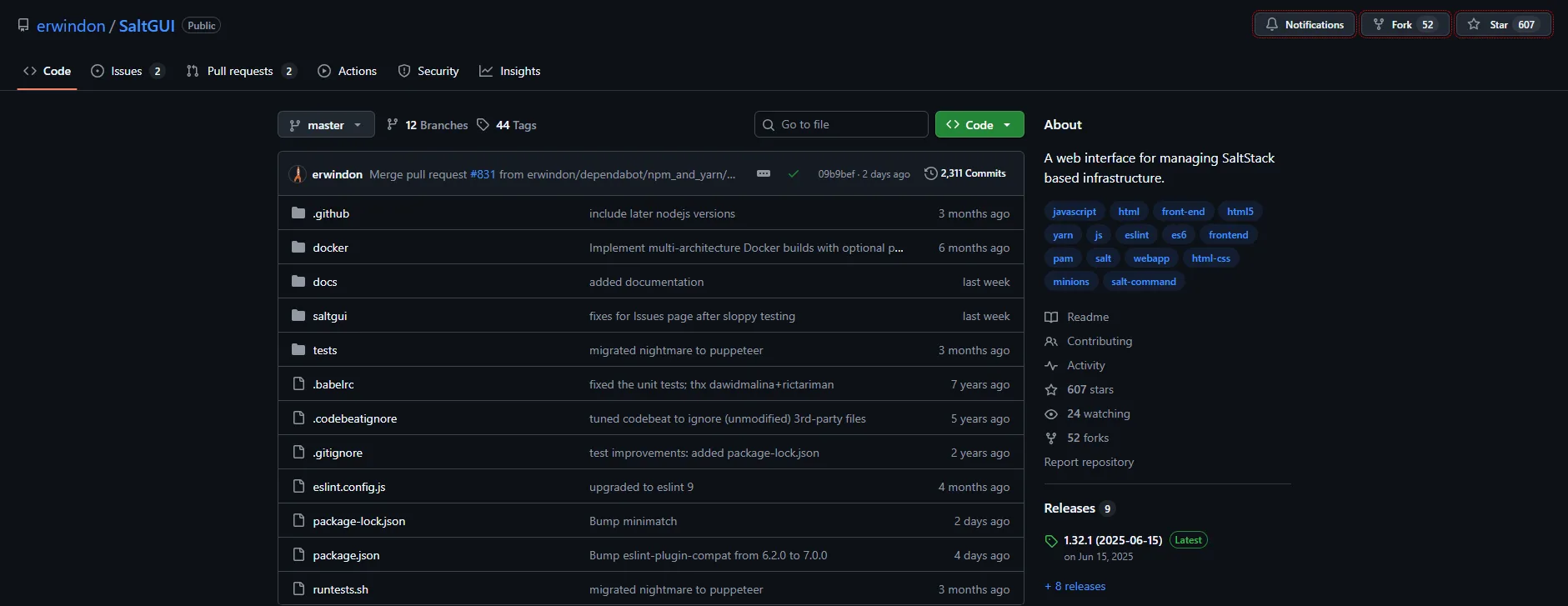
Task: Click the green commit status checkmark
Action: tap(793, 174)
